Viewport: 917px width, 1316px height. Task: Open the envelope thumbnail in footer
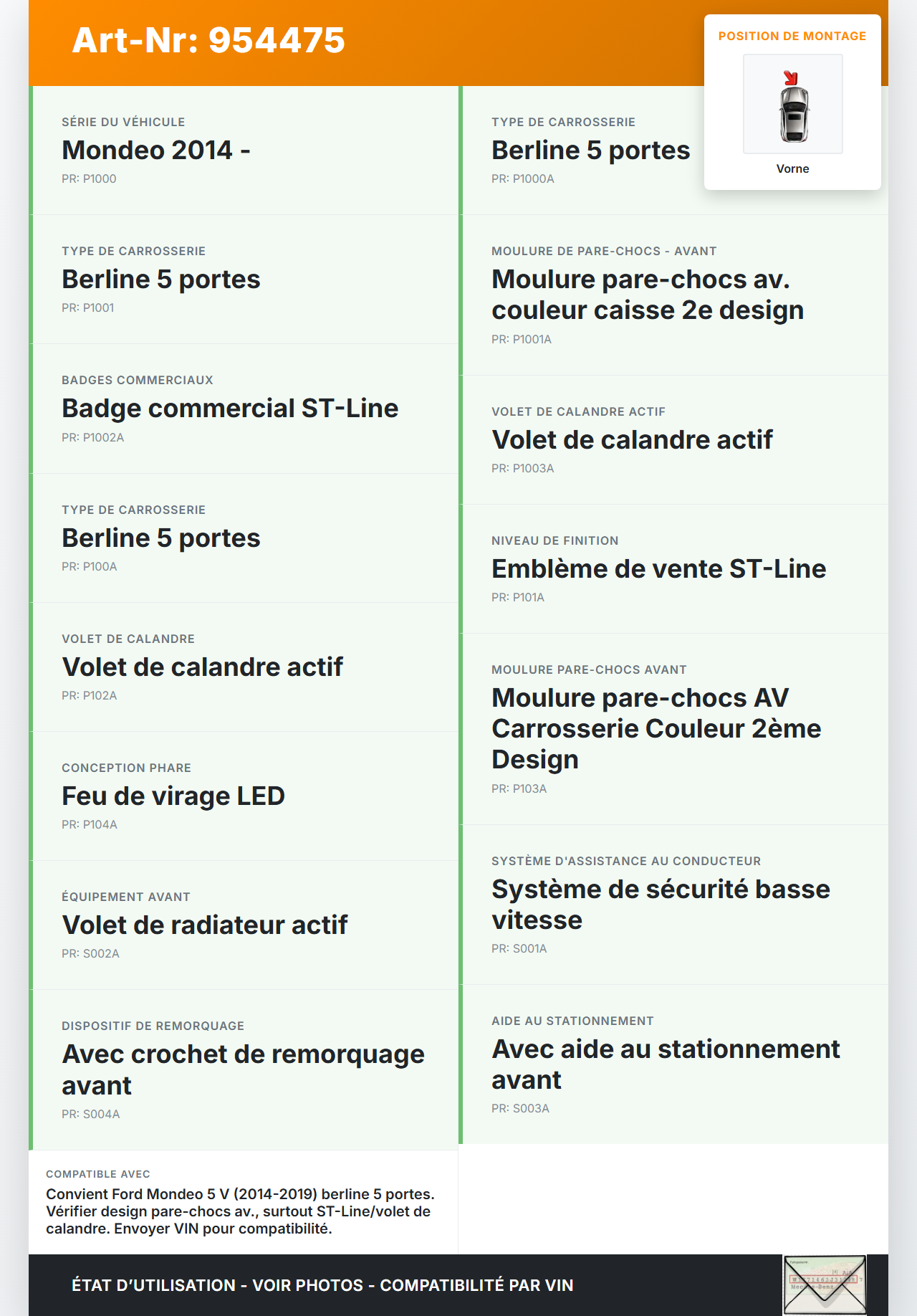825,1284
